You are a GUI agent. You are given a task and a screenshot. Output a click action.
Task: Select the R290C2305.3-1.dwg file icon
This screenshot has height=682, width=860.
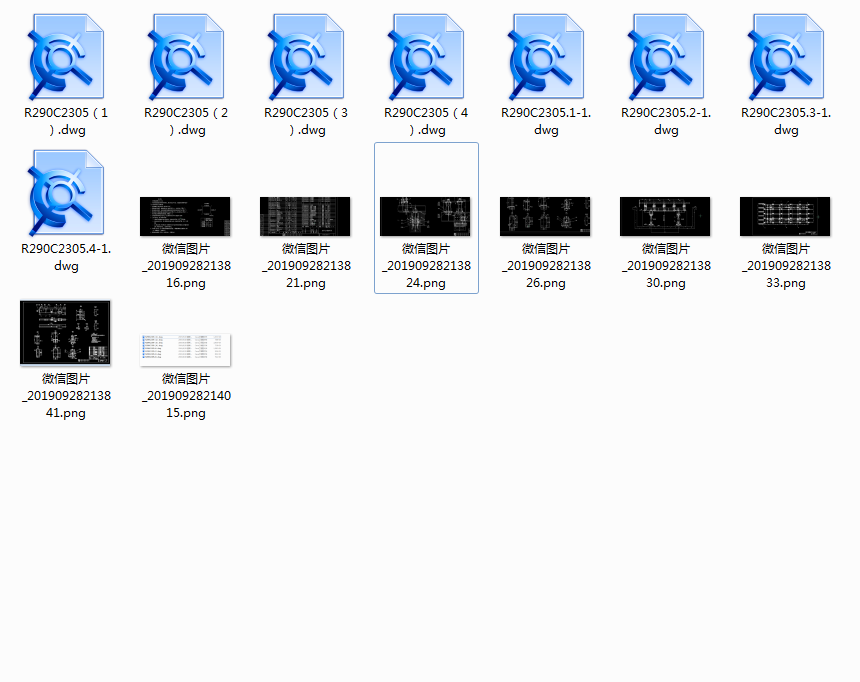787,57
